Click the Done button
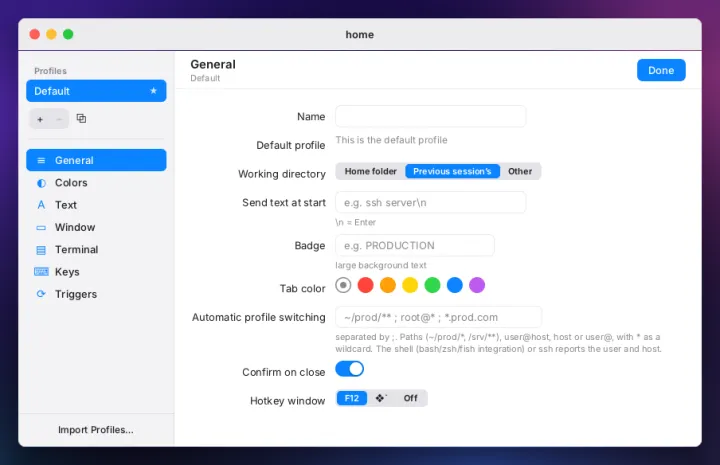This screenshot has width=720, height=465. pos(661,70)
